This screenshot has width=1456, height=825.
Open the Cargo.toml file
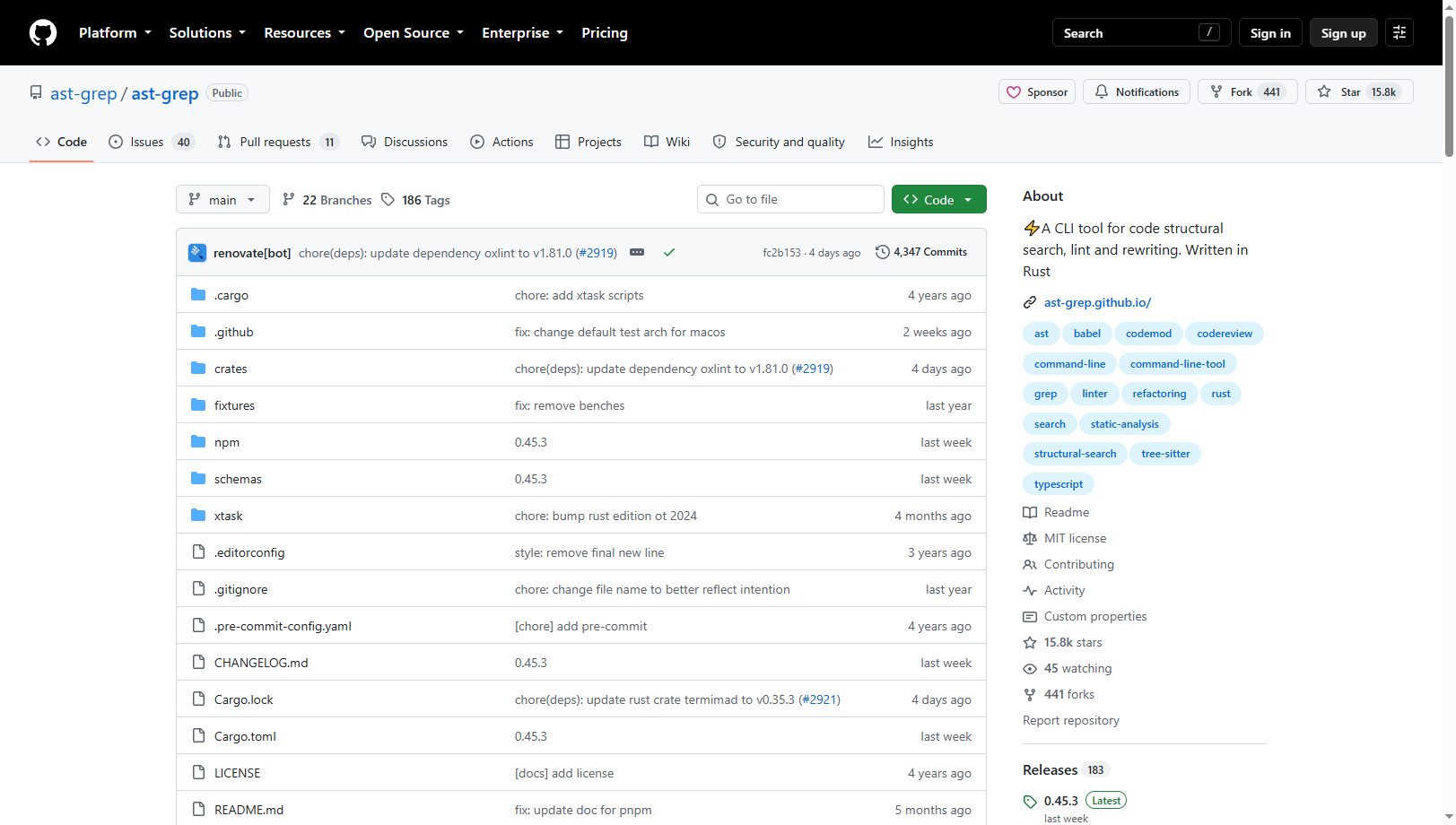tap(245, 736)
